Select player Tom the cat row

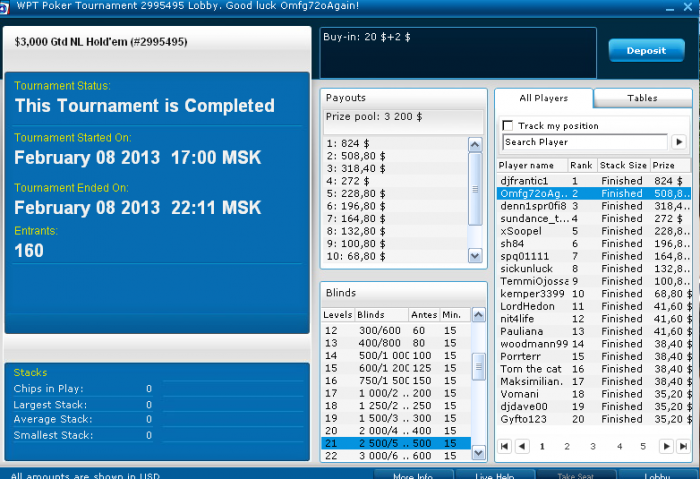coord(594,369)
